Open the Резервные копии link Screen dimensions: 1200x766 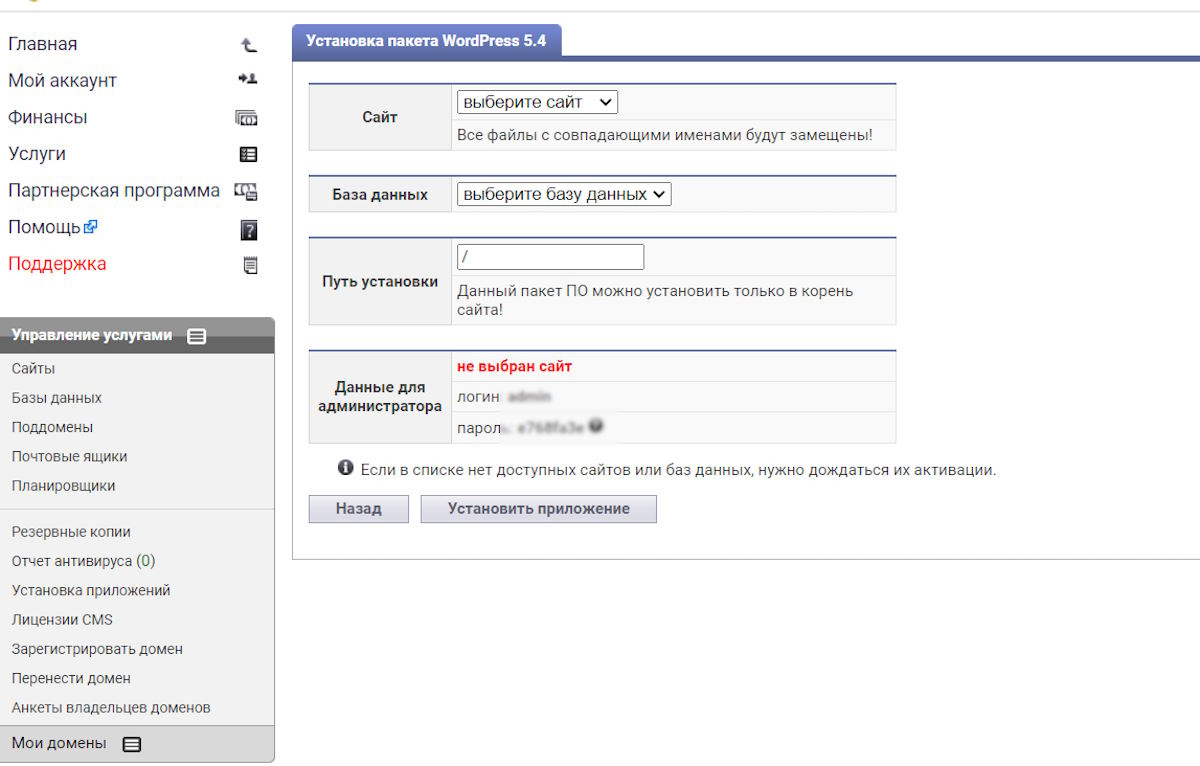point(71,532)
